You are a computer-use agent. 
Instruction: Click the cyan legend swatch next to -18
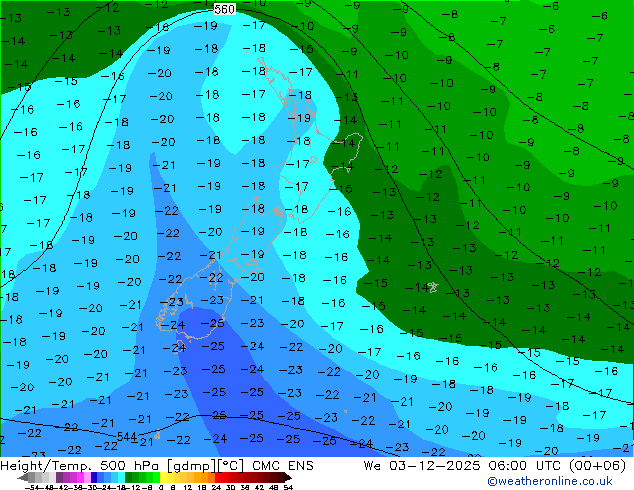pos(121,477)
